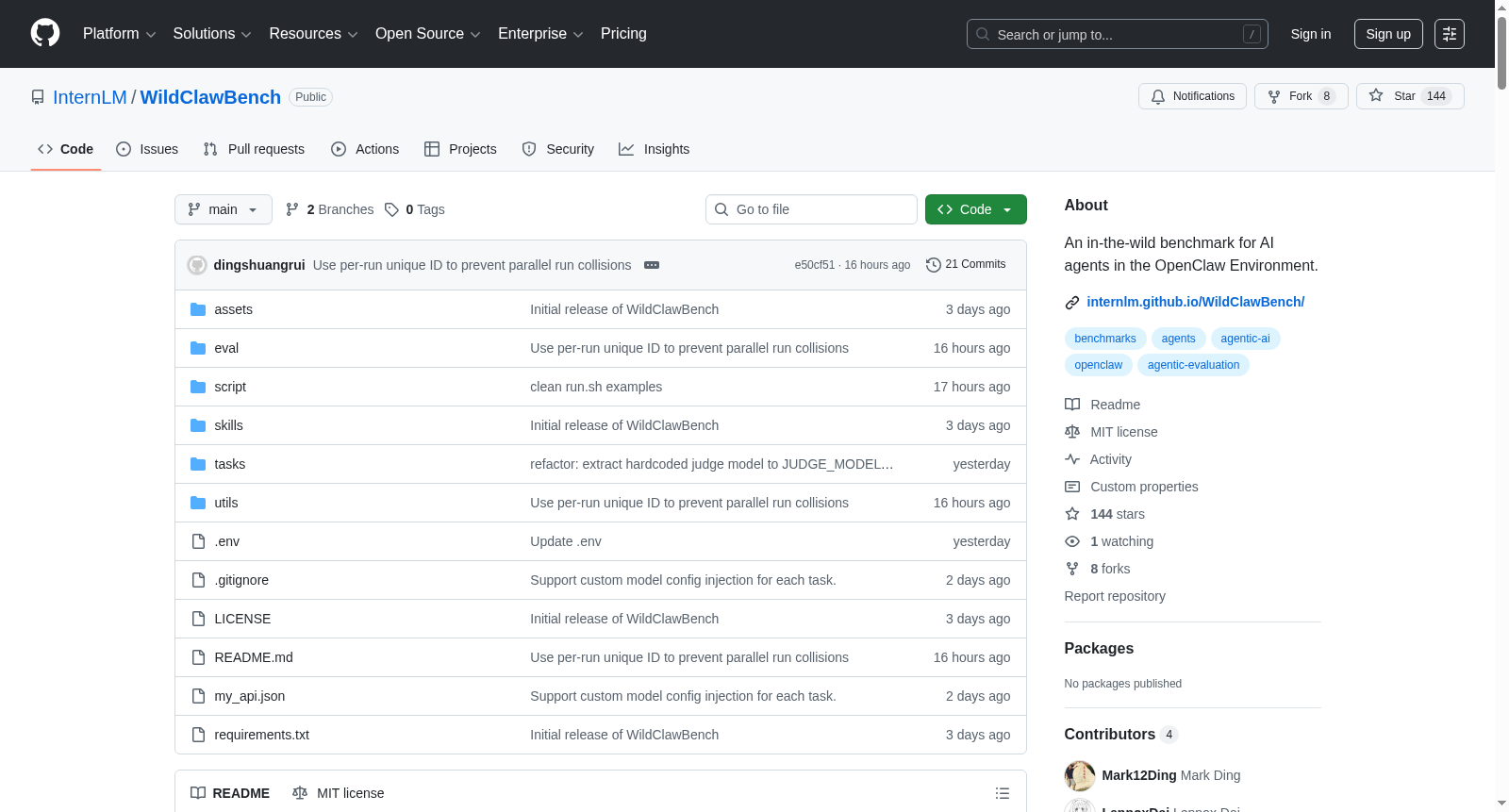Switch to the Projects tab
The image size is (1509, 812).
460,149
